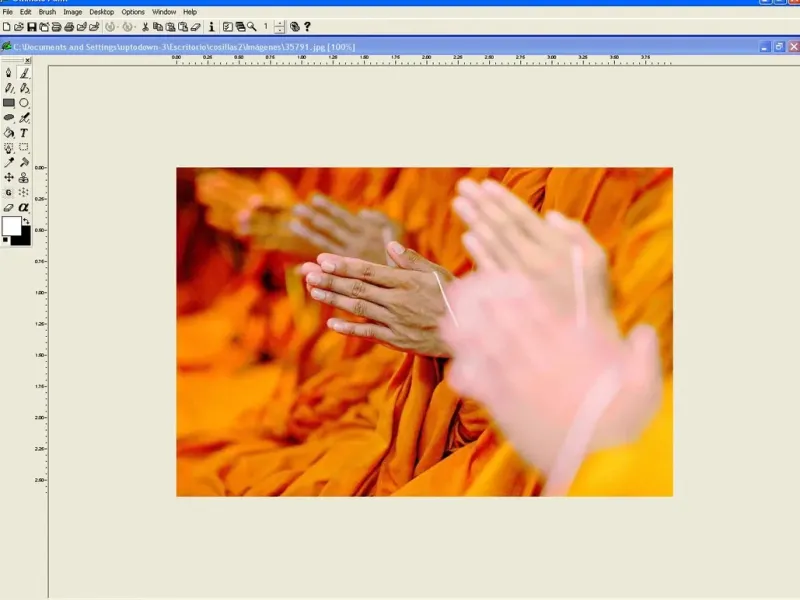Cut selection with the scissors icon
The height and width of the screenshot is (600, 800).
[145, 27]
